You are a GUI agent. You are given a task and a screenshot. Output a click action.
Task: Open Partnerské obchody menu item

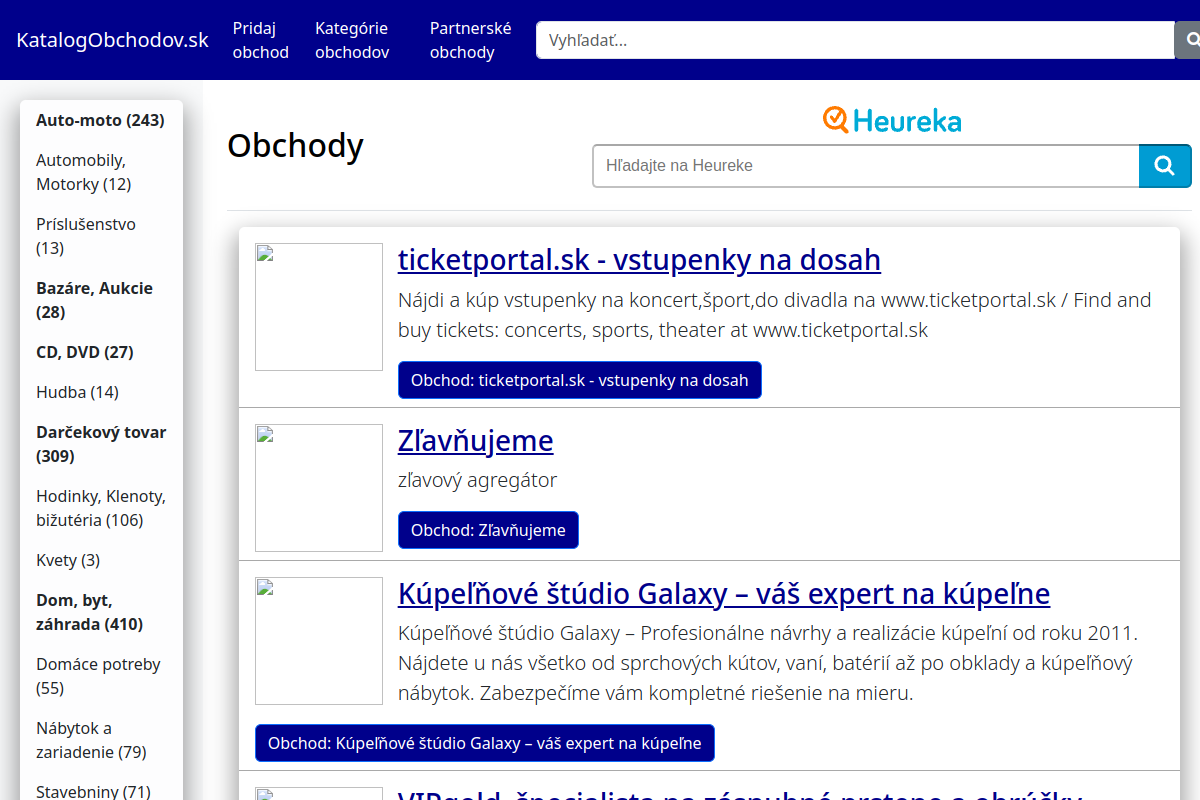470,40
